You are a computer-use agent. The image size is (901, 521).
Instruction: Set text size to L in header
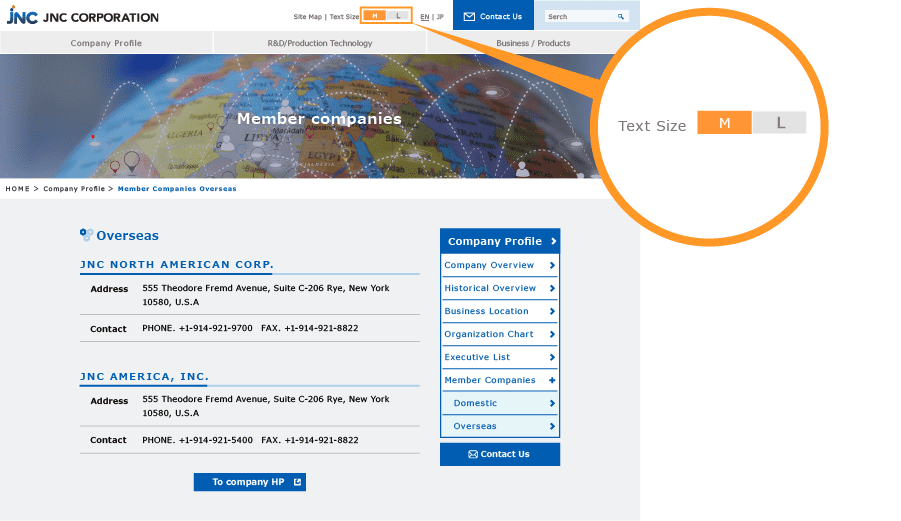[x=398, y=16]
